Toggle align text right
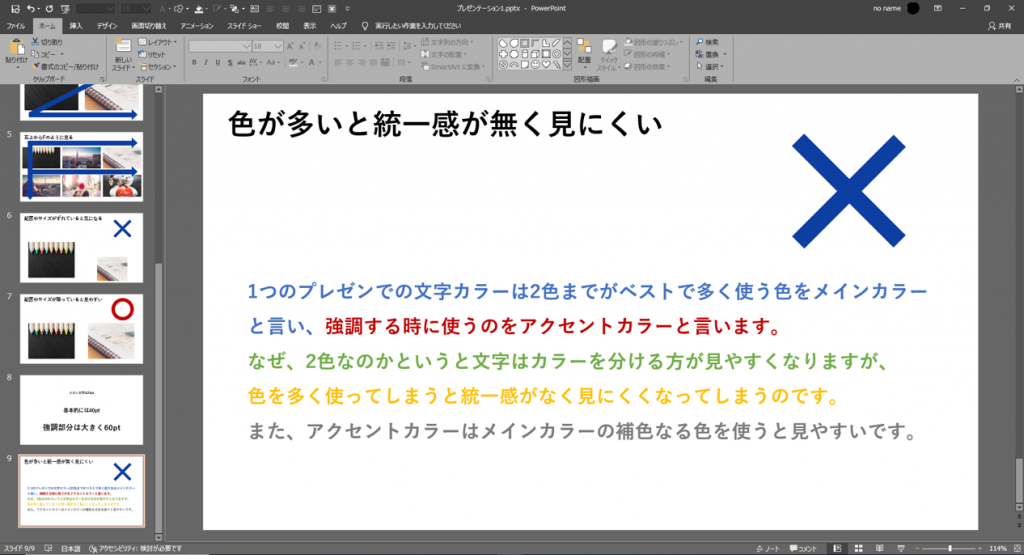 tap(362, 63)
